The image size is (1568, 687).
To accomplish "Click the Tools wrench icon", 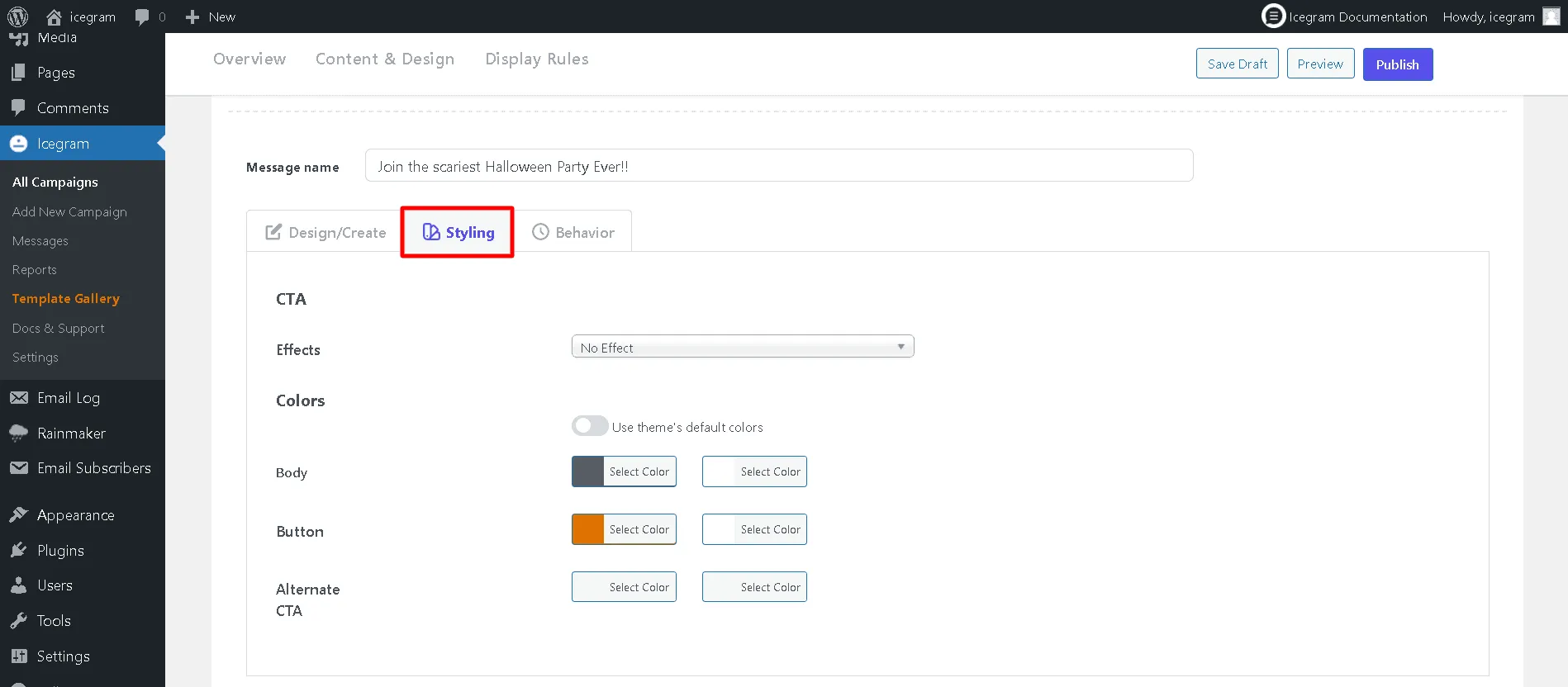I will point(18,621).
